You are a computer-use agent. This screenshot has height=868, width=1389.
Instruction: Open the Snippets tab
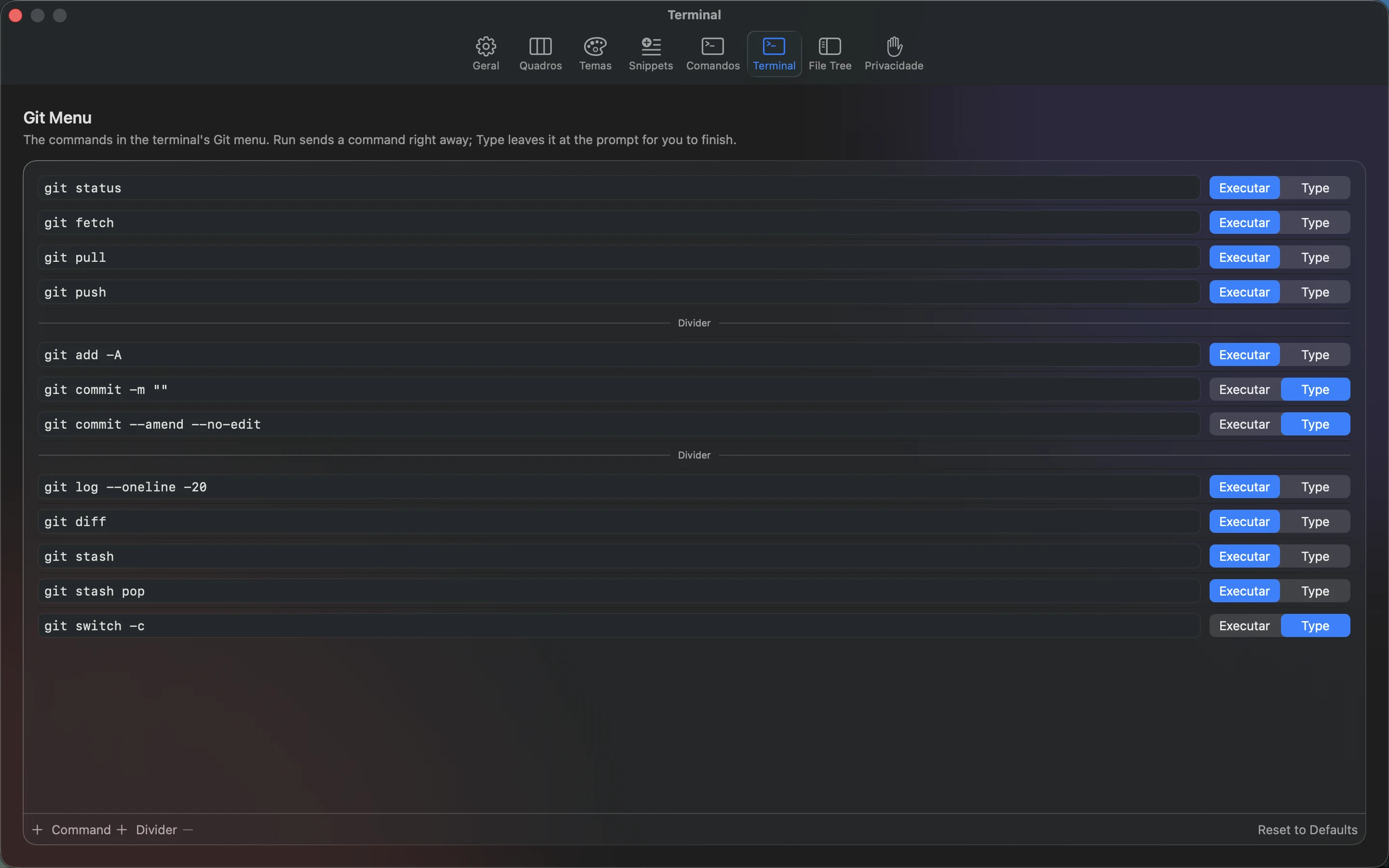pos(650,54)
